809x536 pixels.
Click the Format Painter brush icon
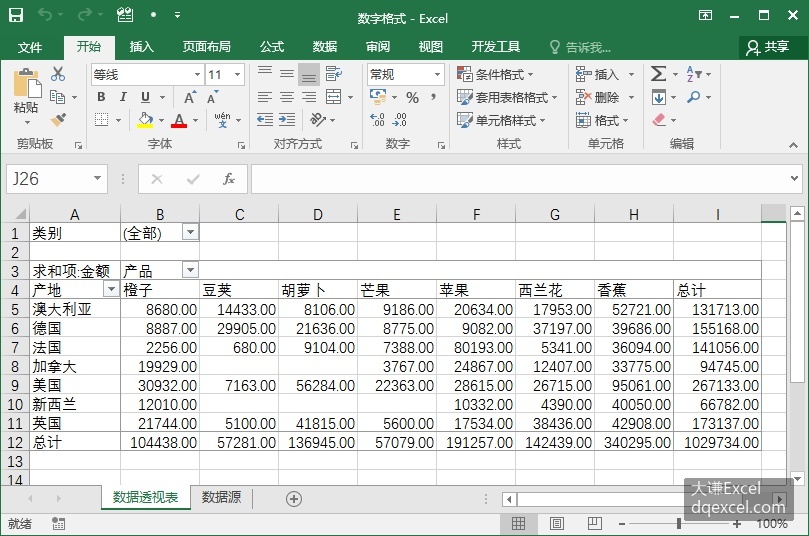(x=58, y=120)
